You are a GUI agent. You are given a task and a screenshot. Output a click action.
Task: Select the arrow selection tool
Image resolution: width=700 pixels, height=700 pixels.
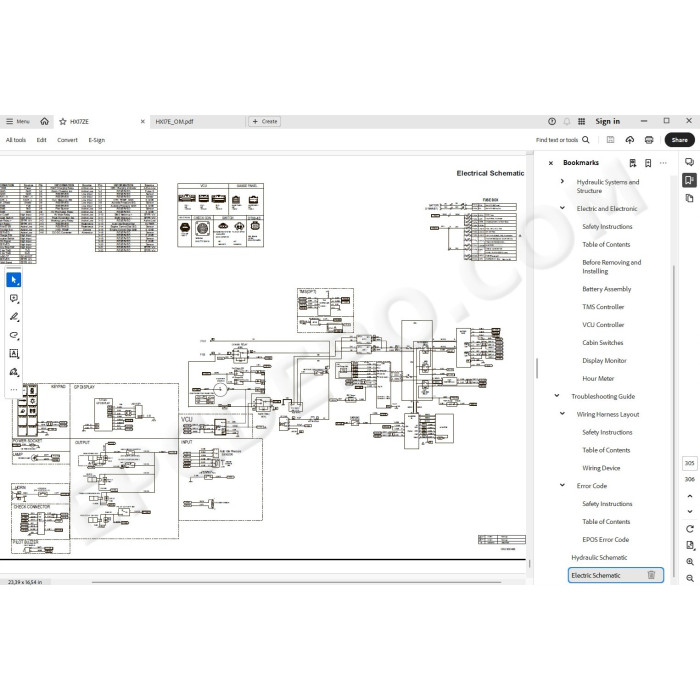click(x=14, y=280)
